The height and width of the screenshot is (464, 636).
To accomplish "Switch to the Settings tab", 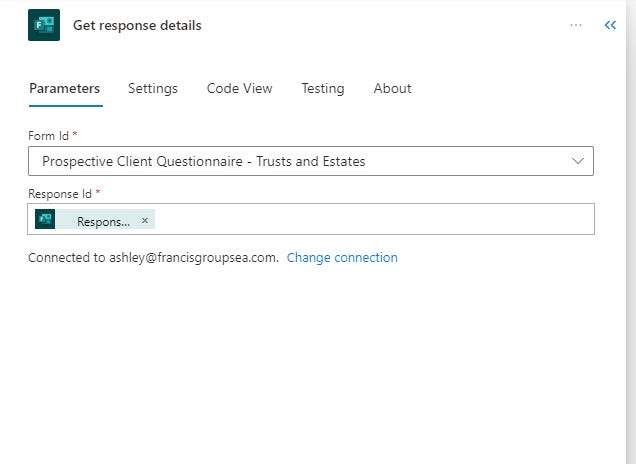I will tap(153, 88).
